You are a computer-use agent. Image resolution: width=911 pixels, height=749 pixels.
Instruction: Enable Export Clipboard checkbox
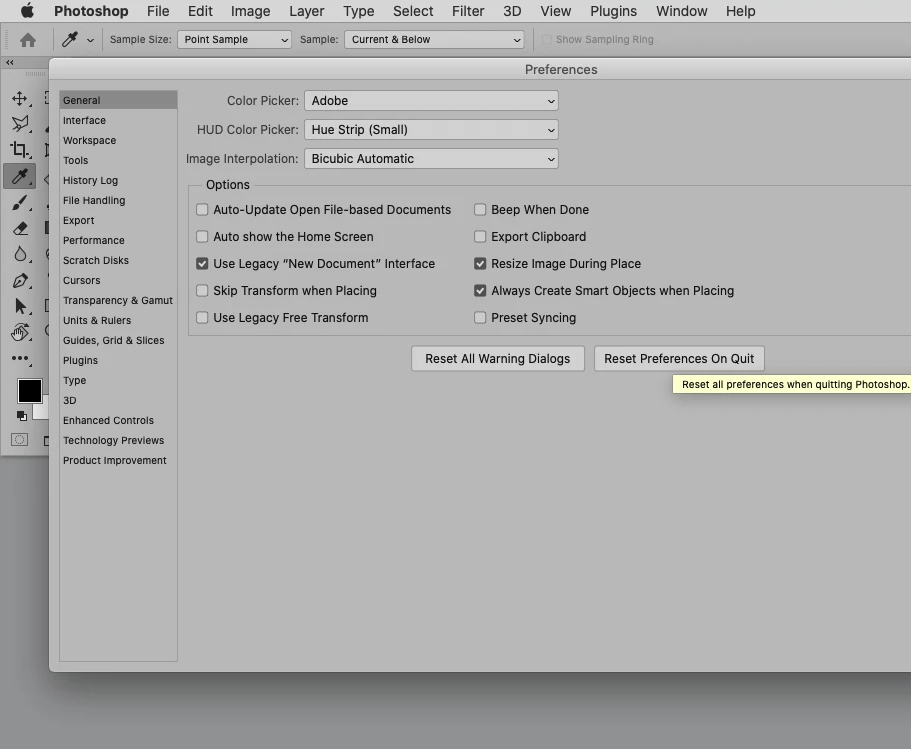pos(480,236)
